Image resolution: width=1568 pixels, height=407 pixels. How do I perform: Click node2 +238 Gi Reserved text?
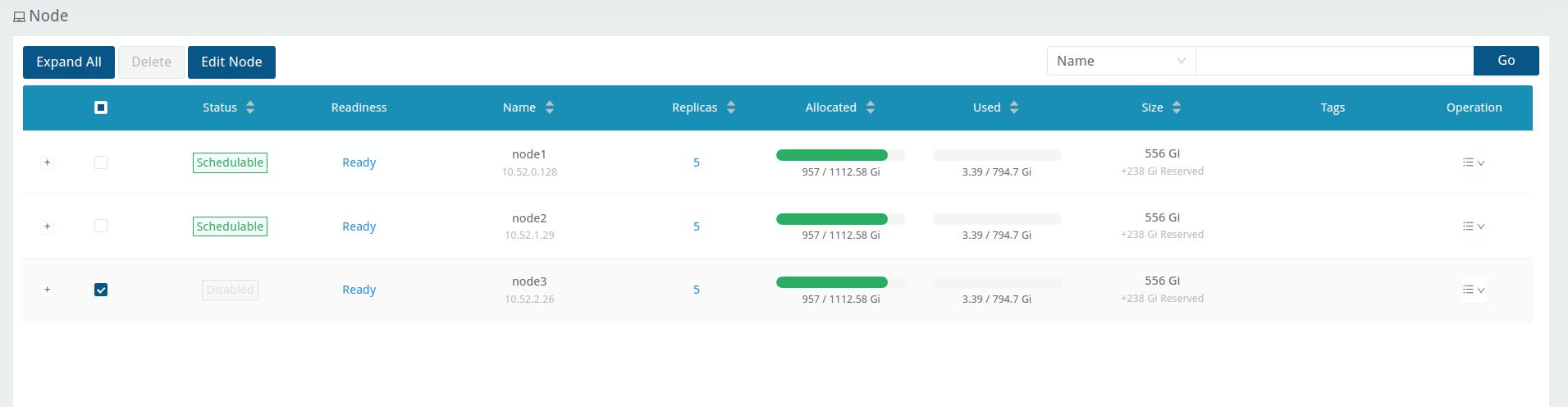tap(1162, 235)
